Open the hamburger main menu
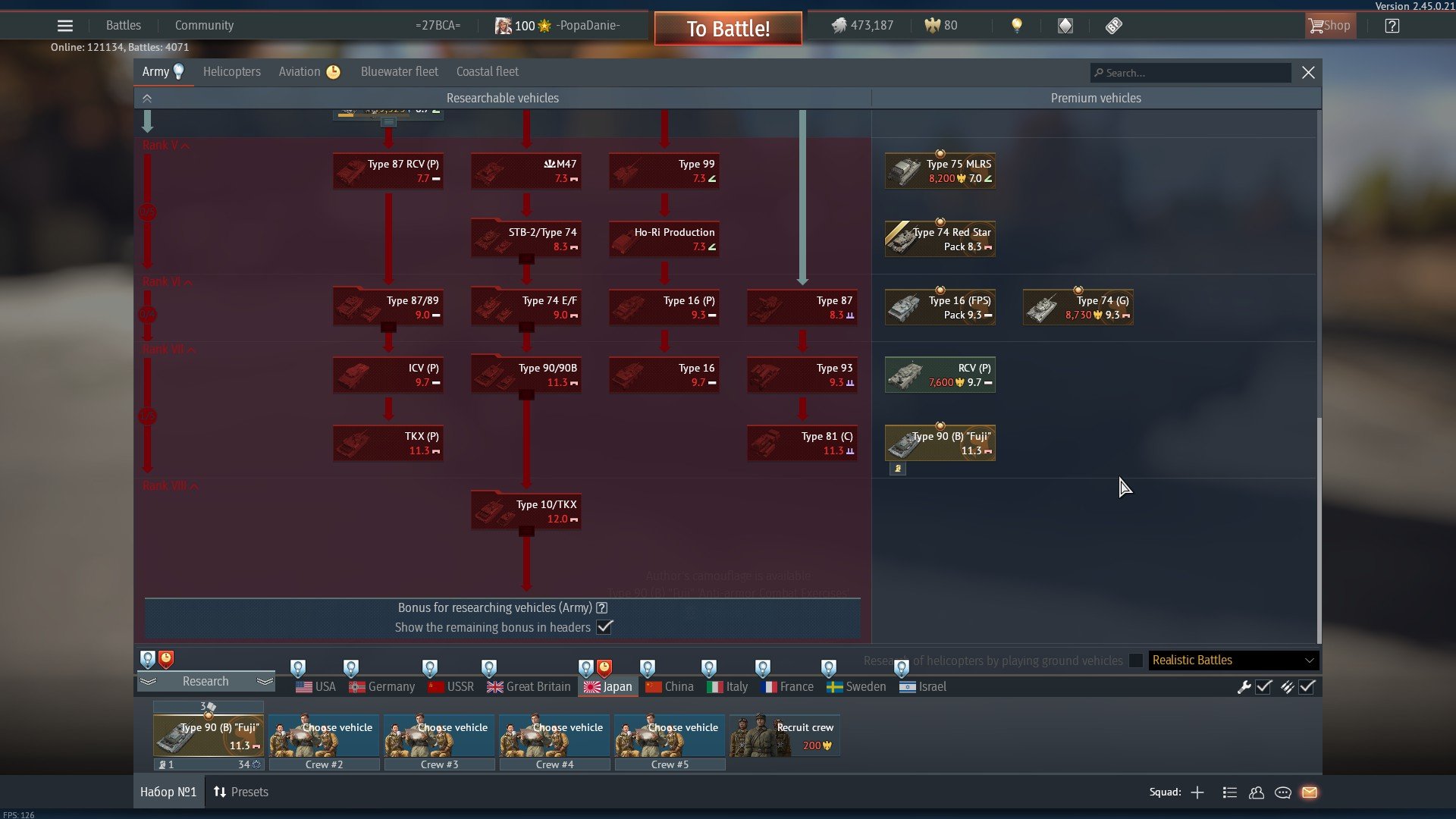1456x819 pixels. coord(65,26)
